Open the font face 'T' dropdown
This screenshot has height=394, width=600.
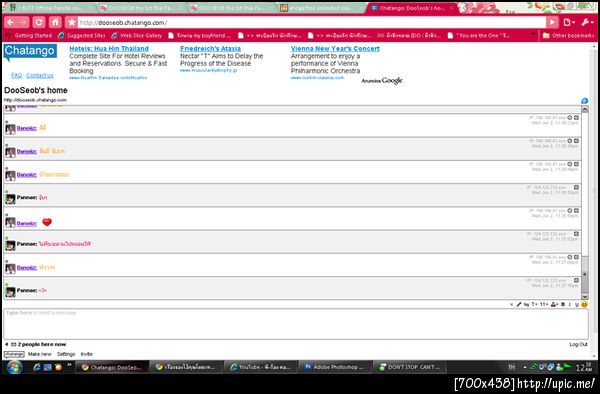pos(535,304)
